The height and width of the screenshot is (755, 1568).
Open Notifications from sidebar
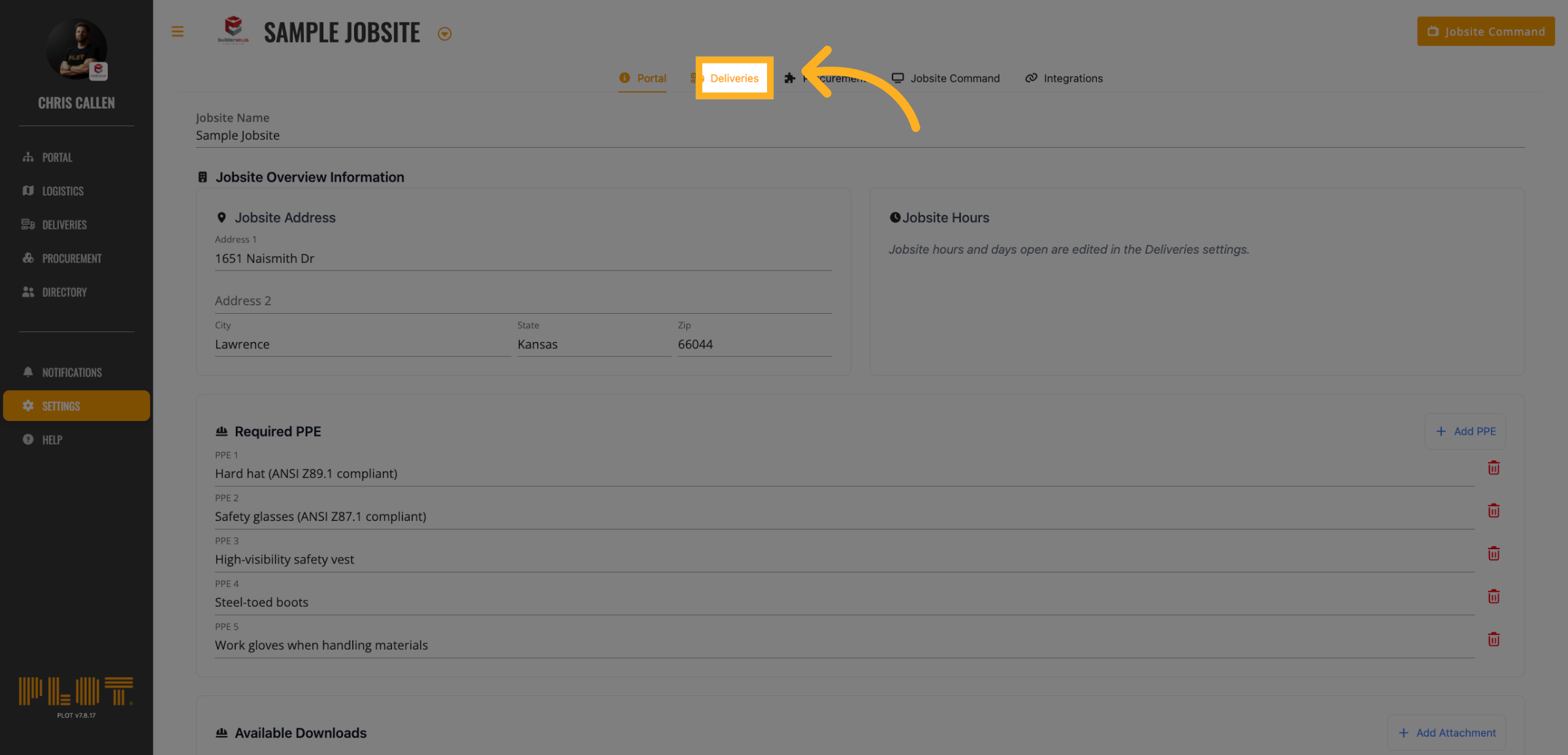[72, 373]
